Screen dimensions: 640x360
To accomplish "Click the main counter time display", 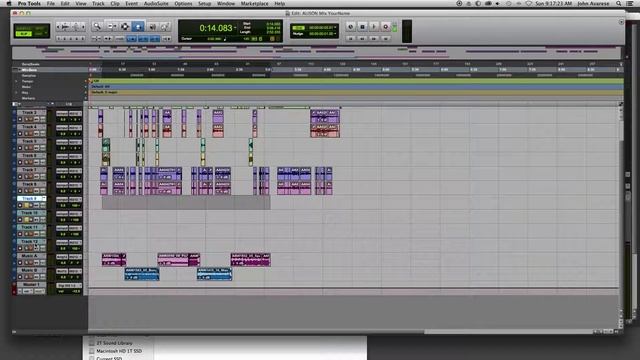I will pos(216,28).
